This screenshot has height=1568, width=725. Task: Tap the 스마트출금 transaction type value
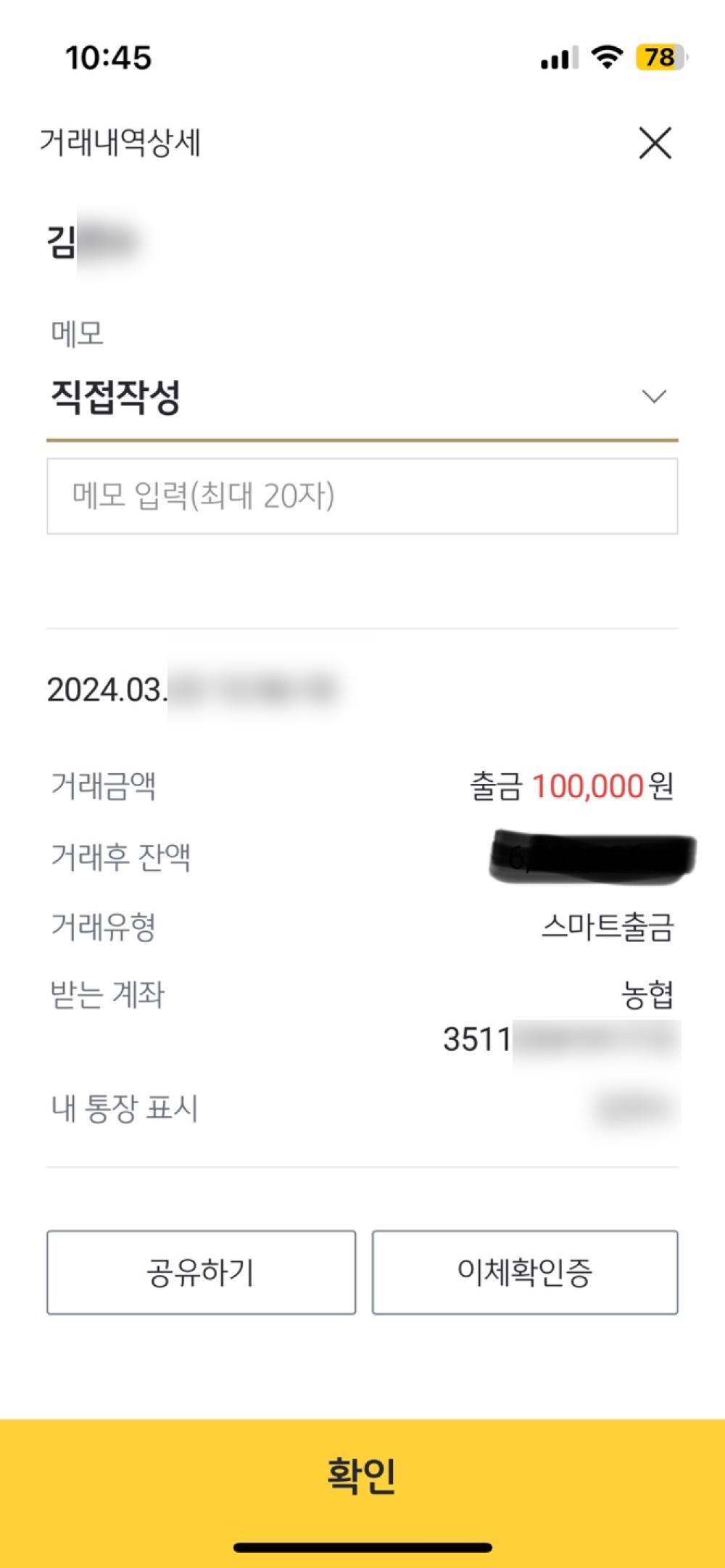(608, 927)
